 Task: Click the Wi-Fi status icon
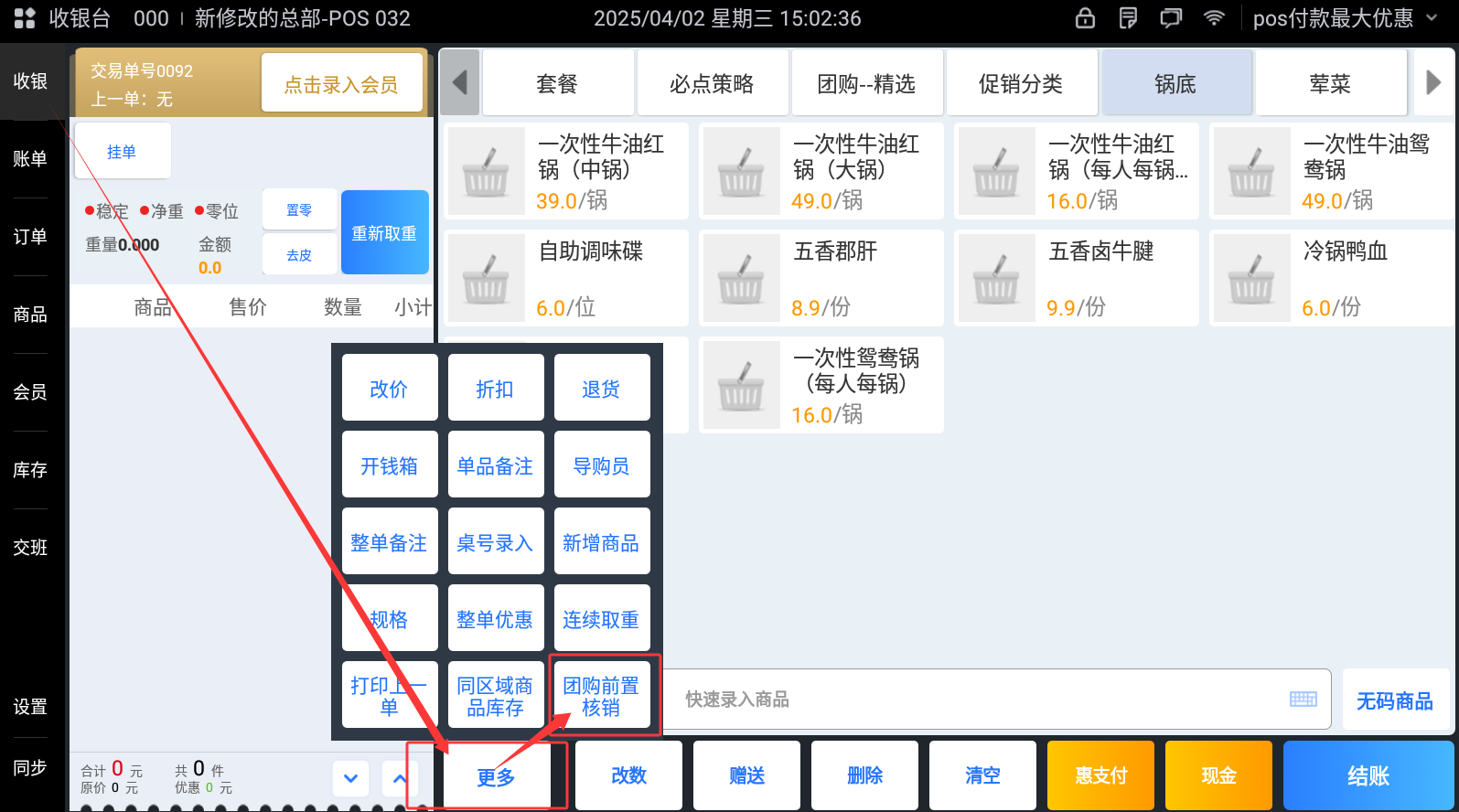(1214, 18)
